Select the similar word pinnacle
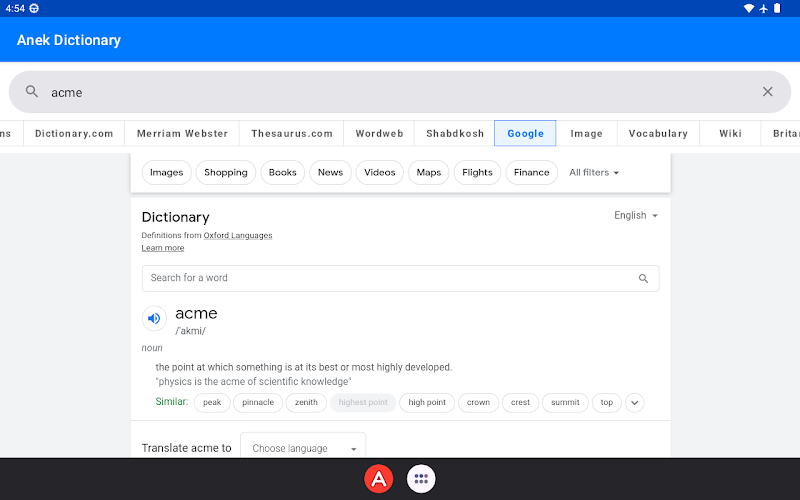This screenshot has width=800, height=500. [x=258, y=403]
